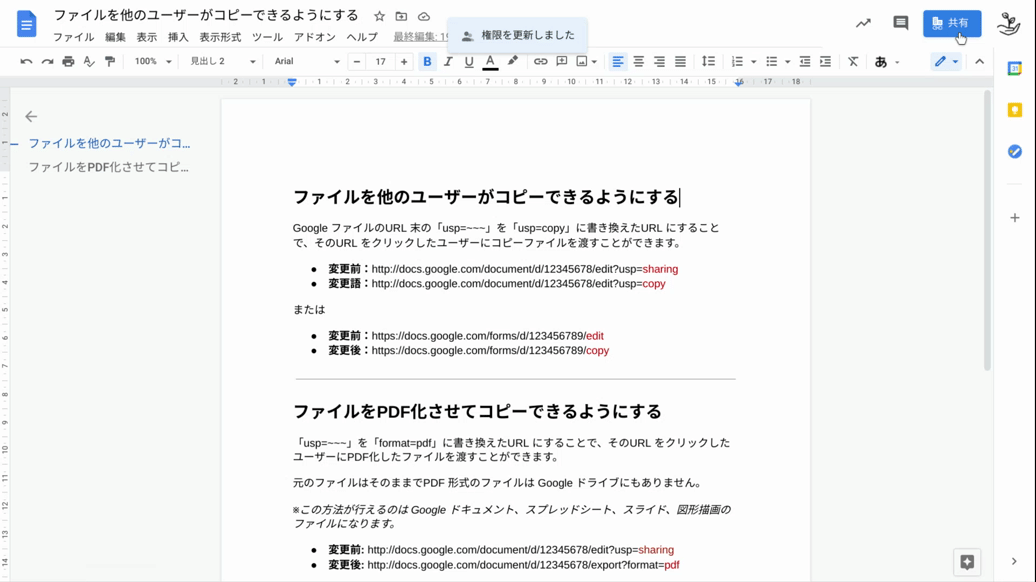The image size is (1036, 582).
Task: Close the document outline with back arrow
Action: click(31, 117)
